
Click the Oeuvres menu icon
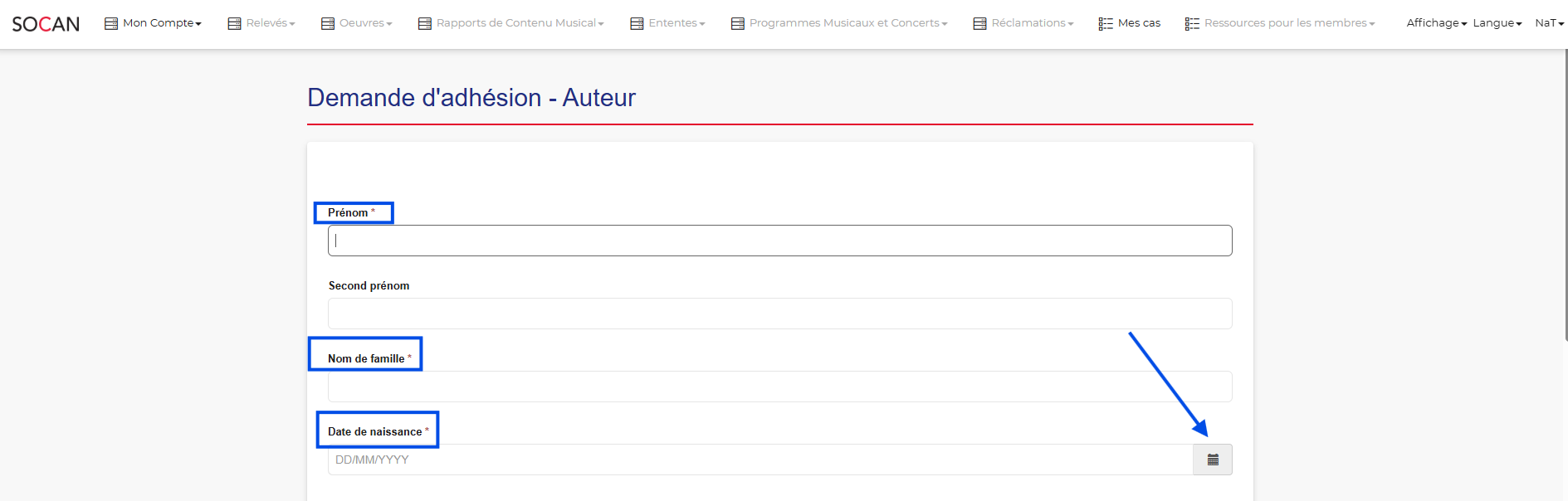tap(328, 23)
